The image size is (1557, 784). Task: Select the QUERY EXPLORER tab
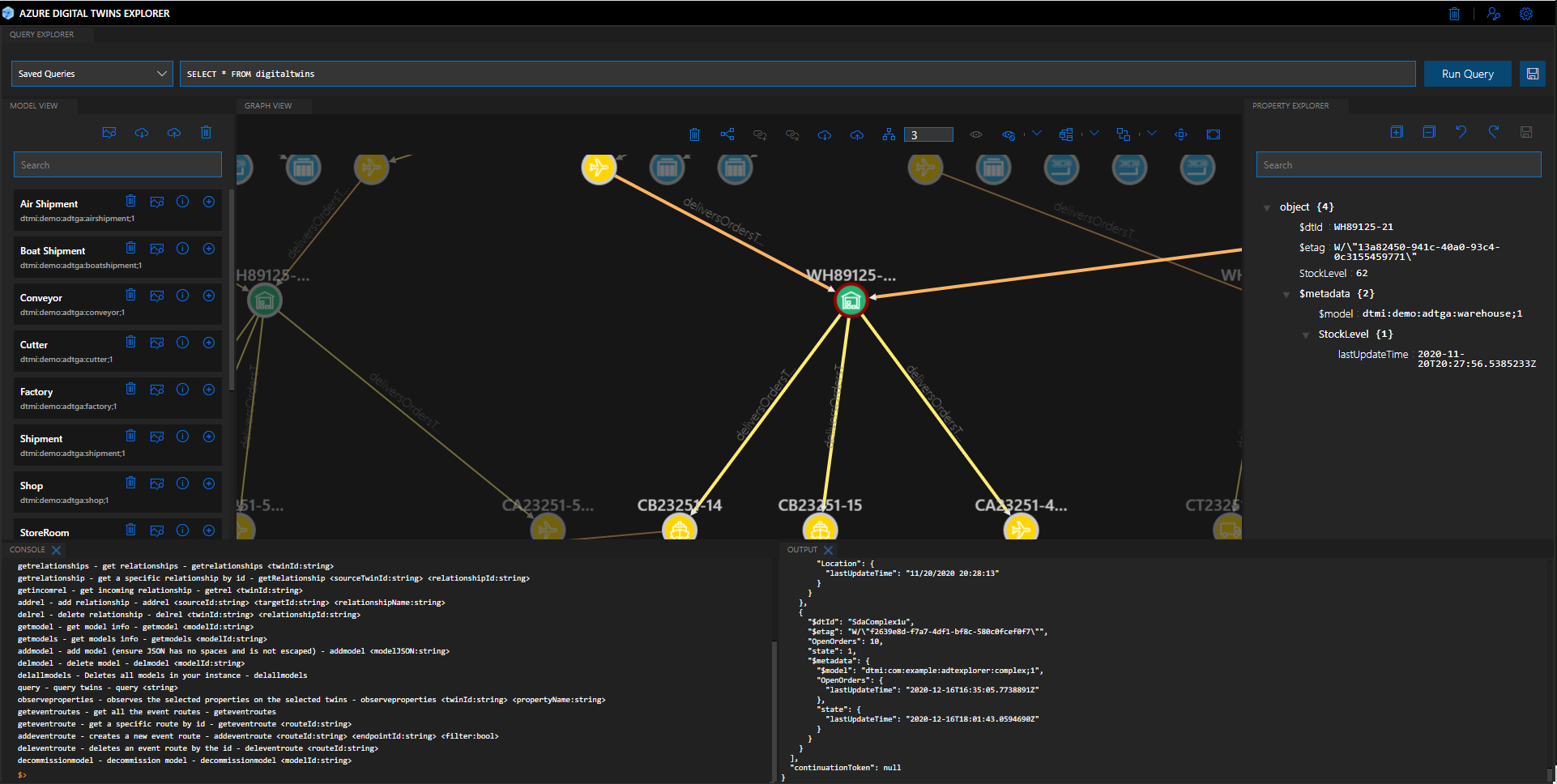(42, 35)
